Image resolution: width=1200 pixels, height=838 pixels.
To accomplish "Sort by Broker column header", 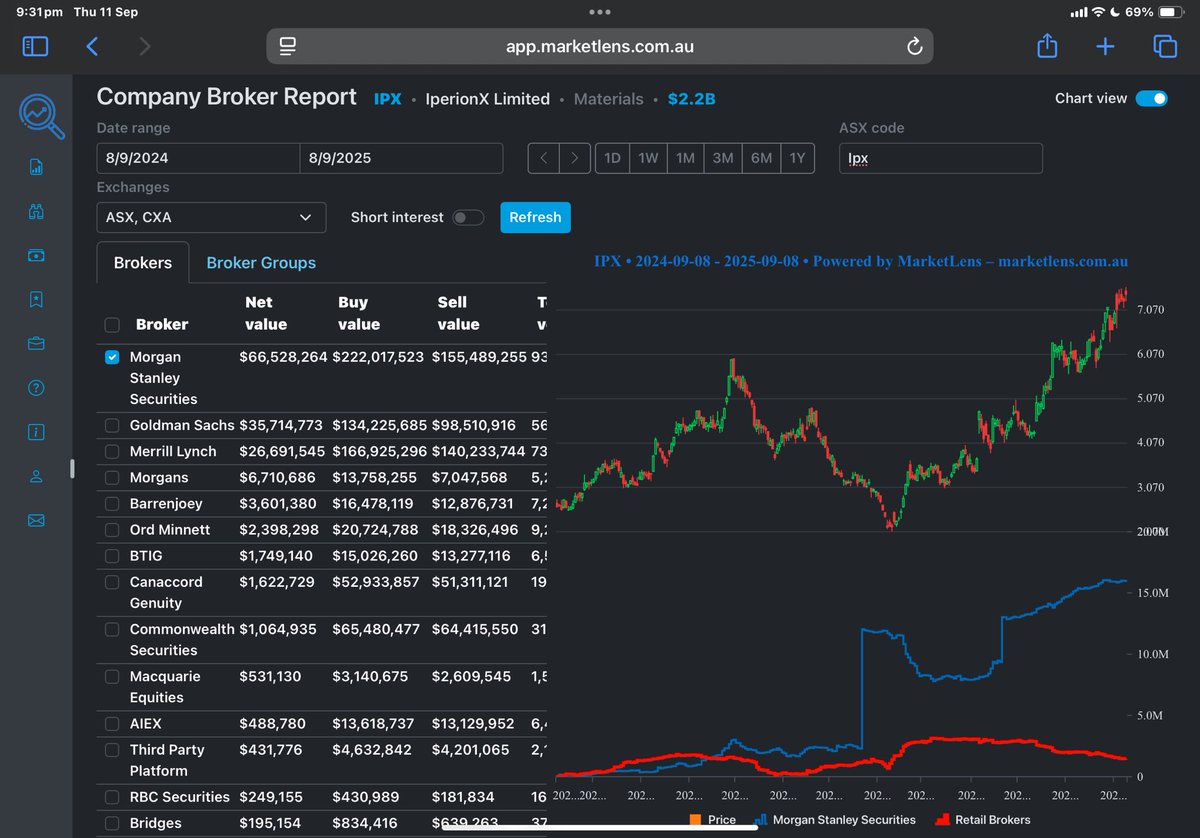I will coord(162,324).
